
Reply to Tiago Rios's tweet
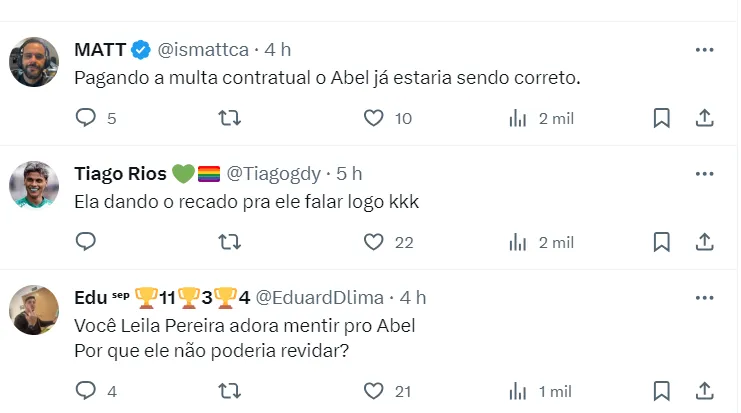pyautogui.click(x=86, y=242)
